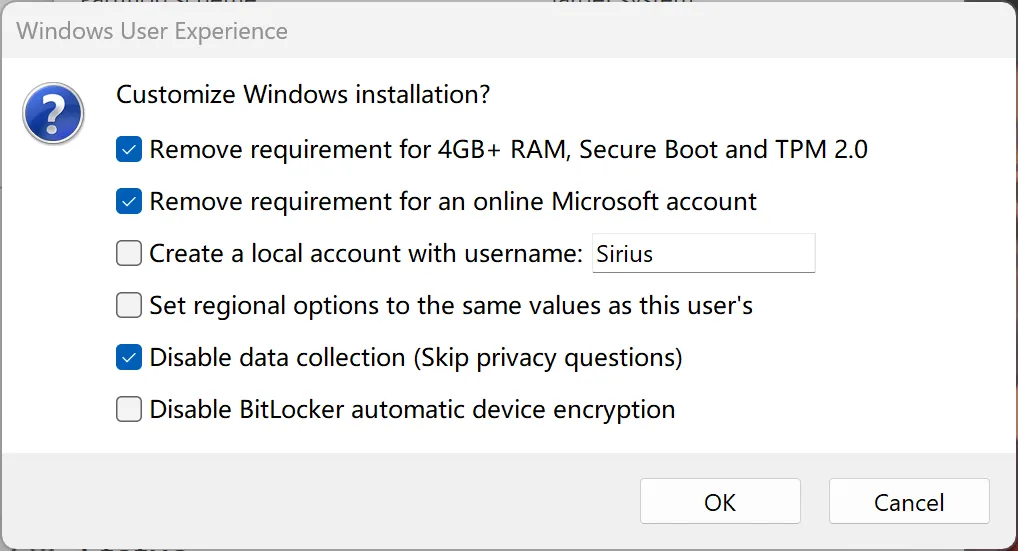
Task: Click the Windows User Experience title text
Action: [152, 31]
